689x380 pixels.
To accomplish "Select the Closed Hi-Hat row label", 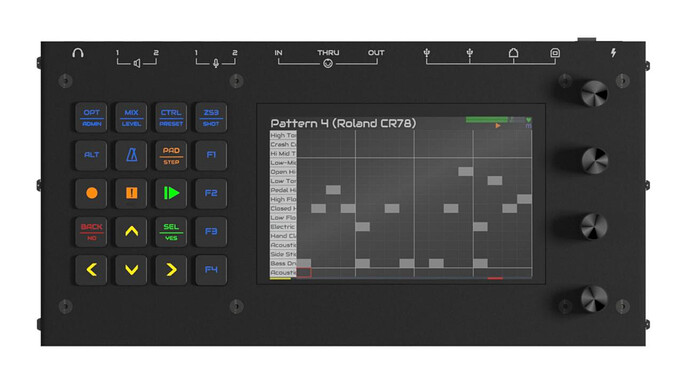I will tap(283, 208).
